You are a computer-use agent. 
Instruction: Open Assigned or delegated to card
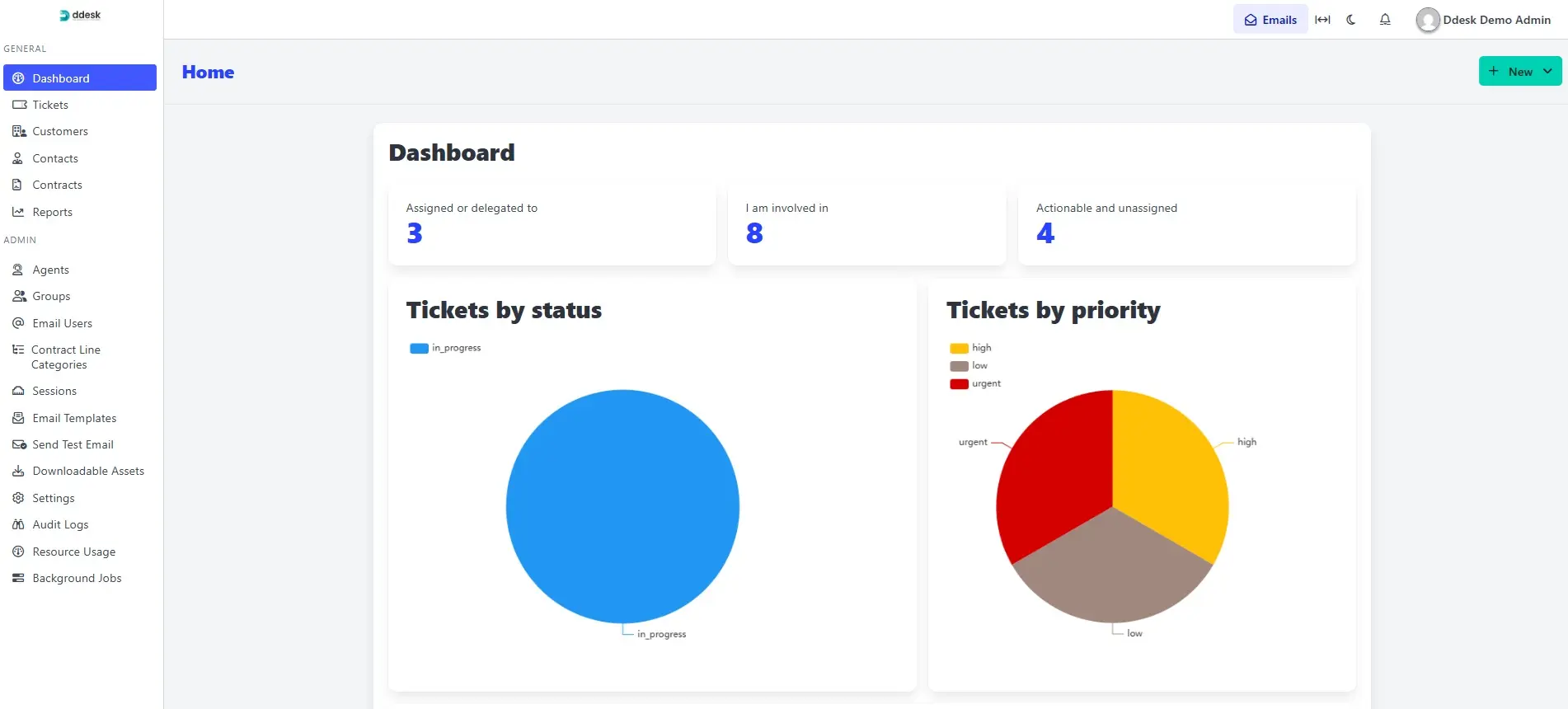tap(552, 223)
